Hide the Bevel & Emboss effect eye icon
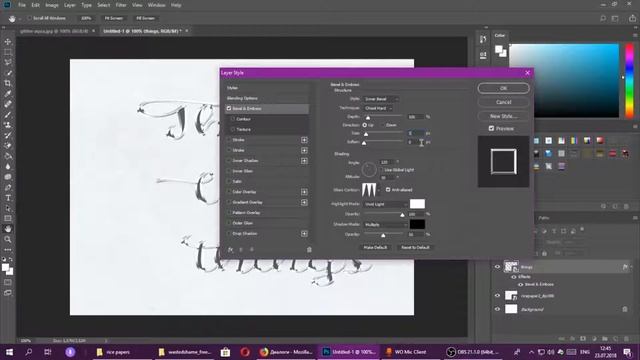This screenshot has width=640, height=360. pos(520,284)
